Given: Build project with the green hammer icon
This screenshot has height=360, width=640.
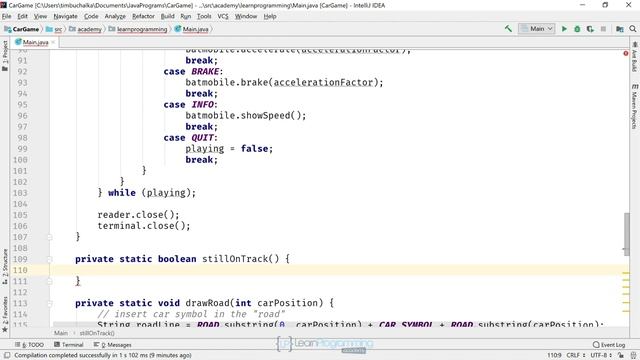Looking at the screenshot, I should point(508,29).
